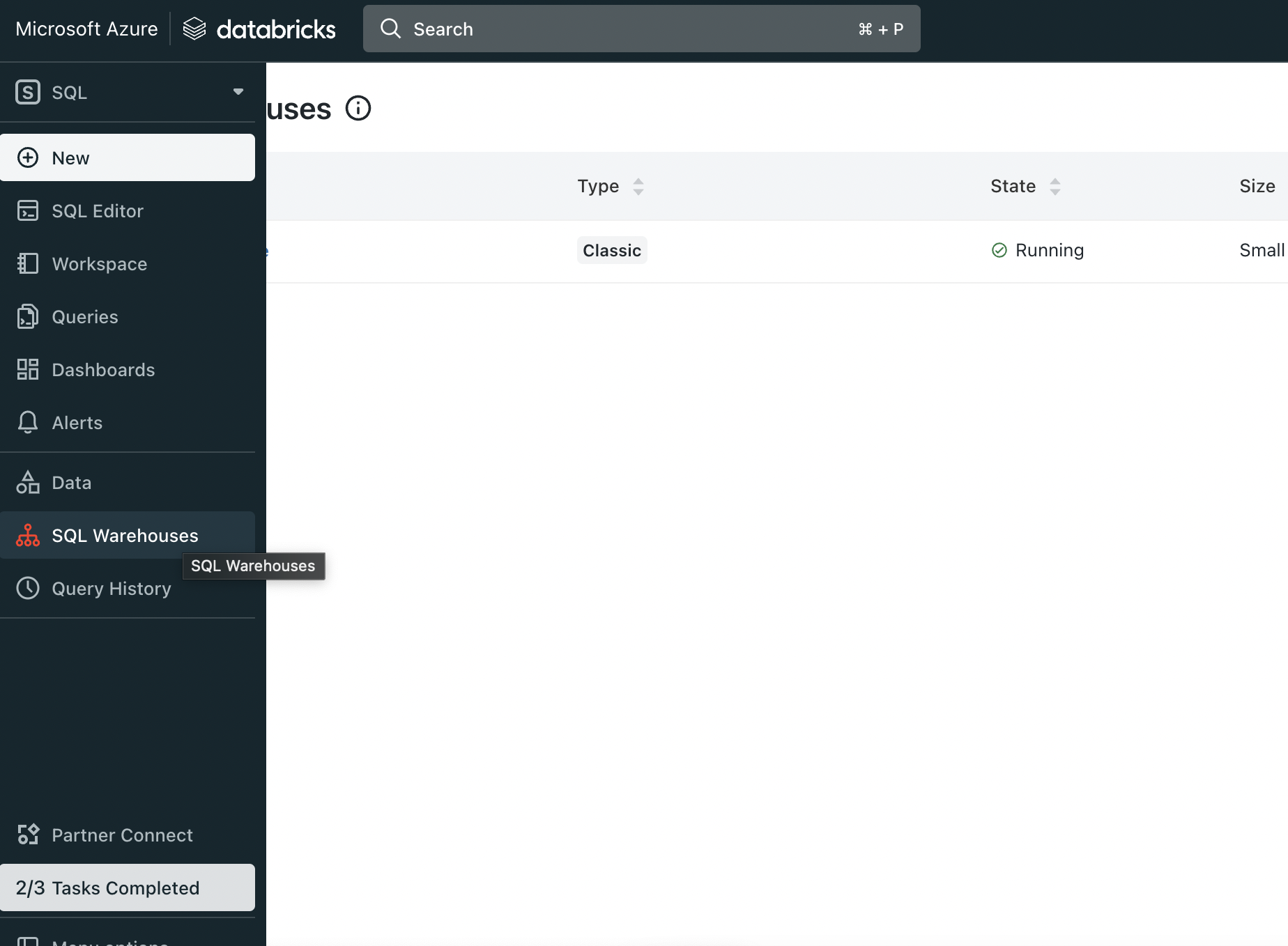1288x946 pixels.
Task: Select the Queries icon in sidebar
Action: [28, 316]
